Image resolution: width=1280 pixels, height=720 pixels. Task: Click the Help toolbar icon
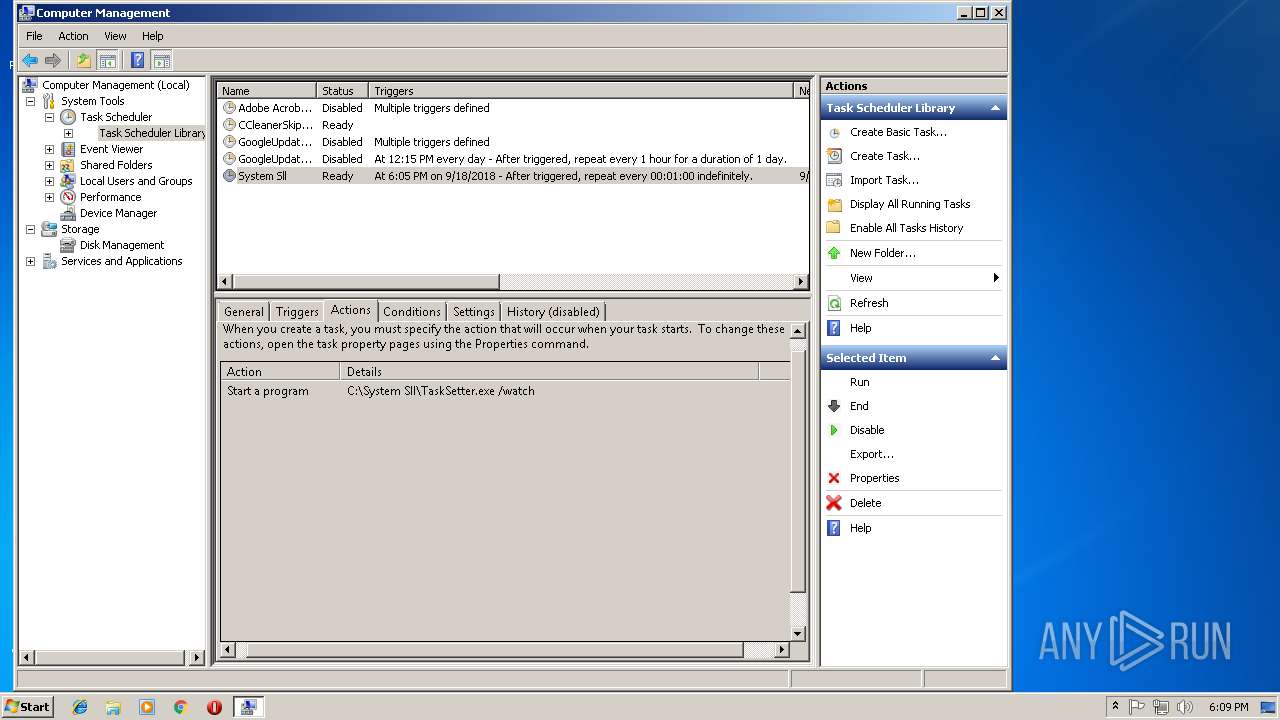point(138,60)
